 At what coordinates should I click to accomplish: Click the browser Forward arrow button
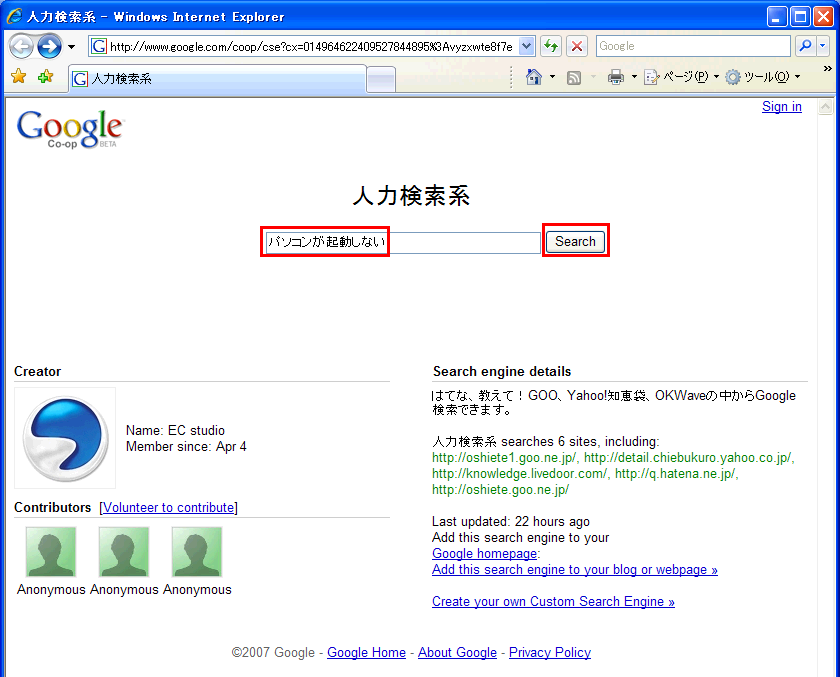(49, 47)
